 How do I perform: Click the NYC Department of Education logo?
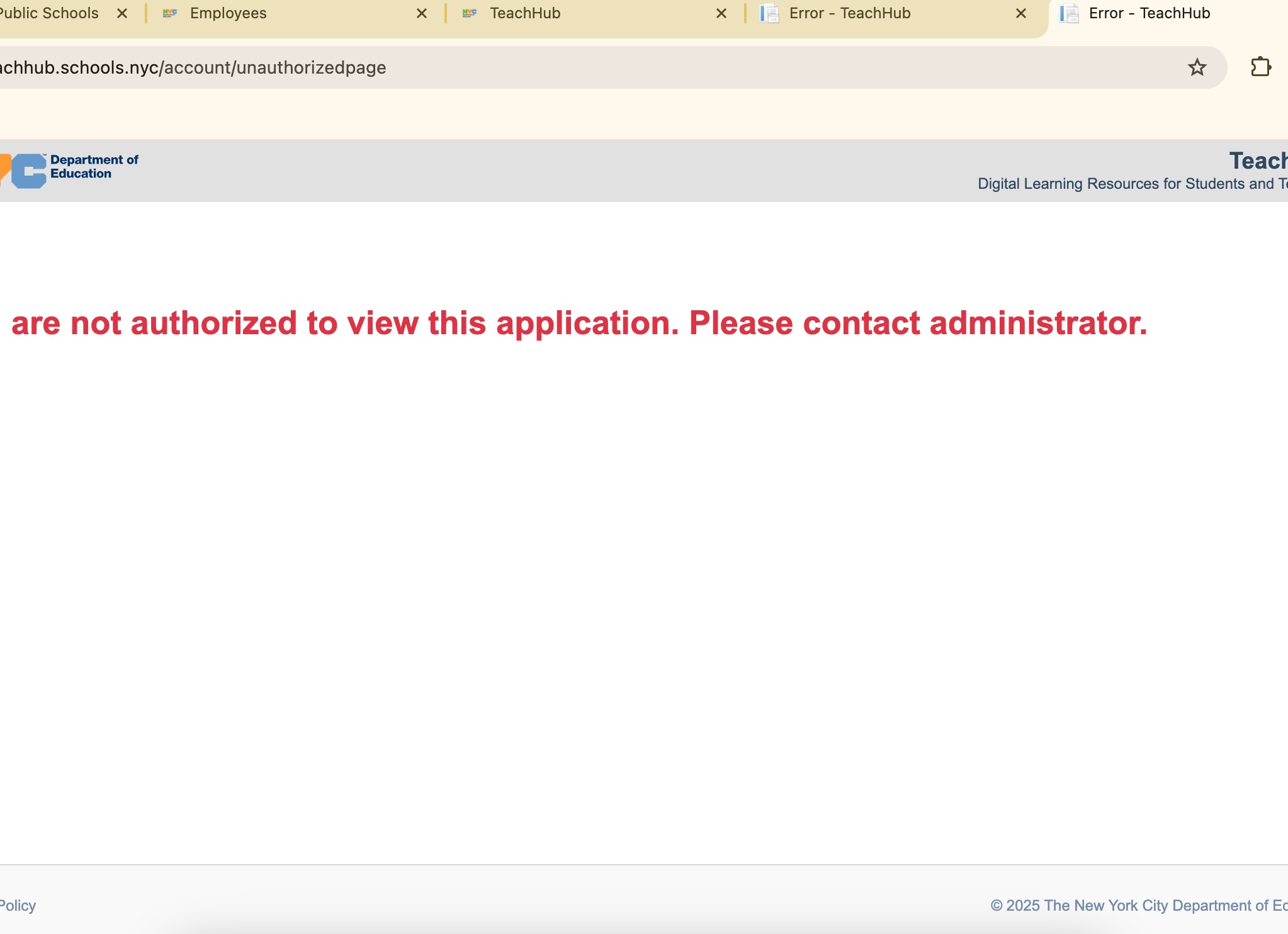28,170
